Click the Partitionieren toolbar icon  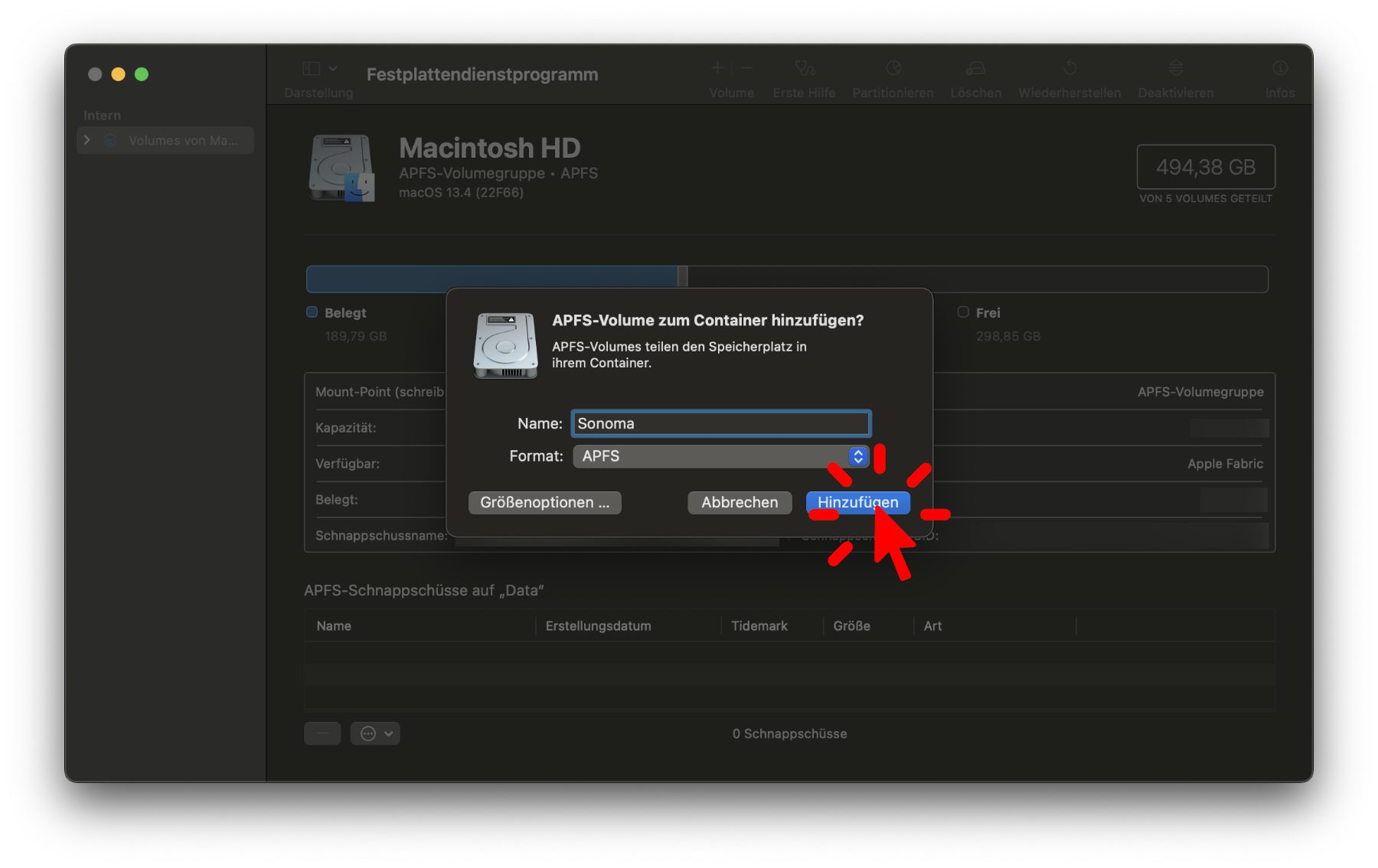point(893,69)
